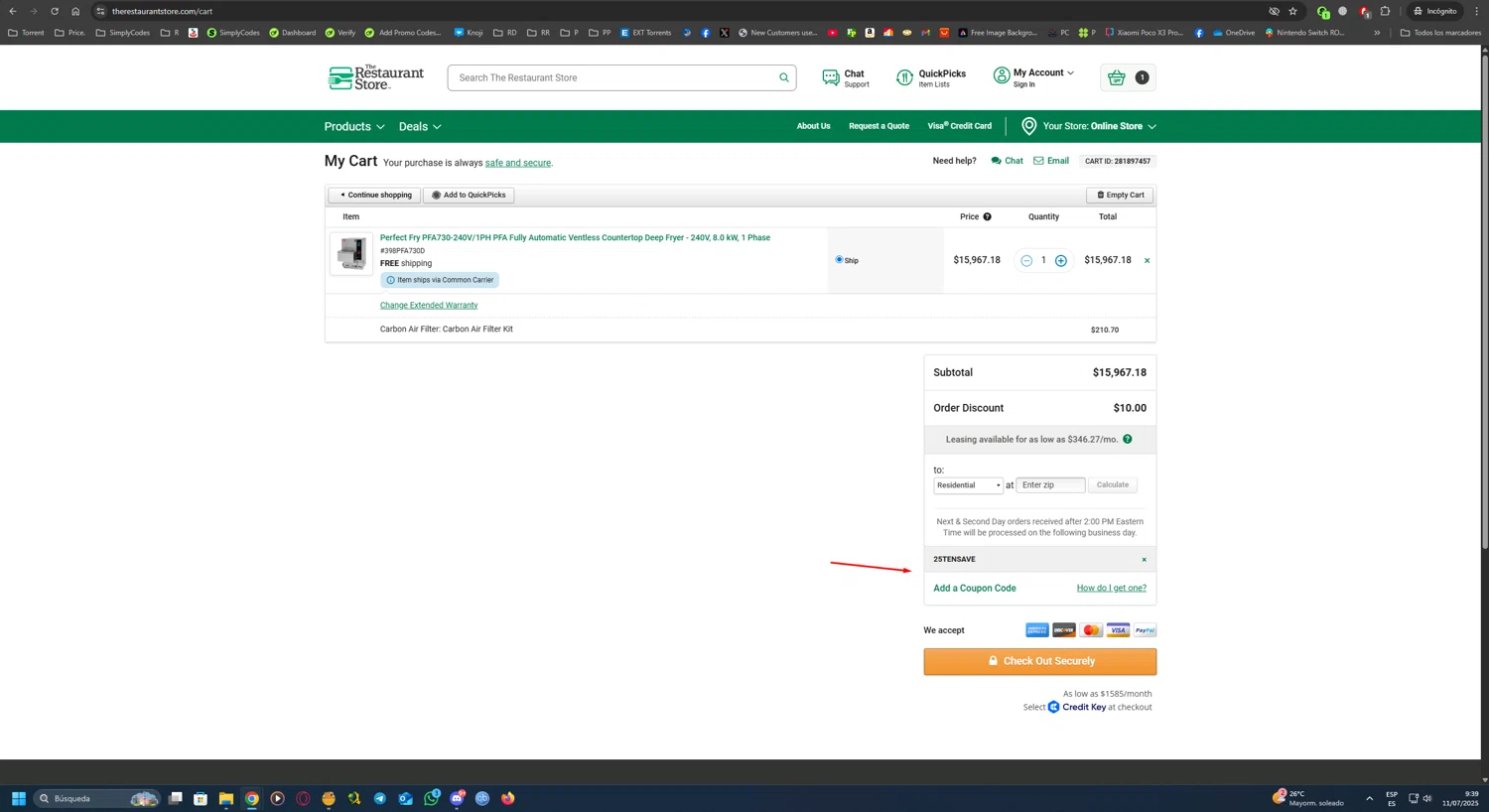This screenshot has height=812, width=1489.
Task: Click the leasing info question mark icon
Action: click(x=1128, y=439)
